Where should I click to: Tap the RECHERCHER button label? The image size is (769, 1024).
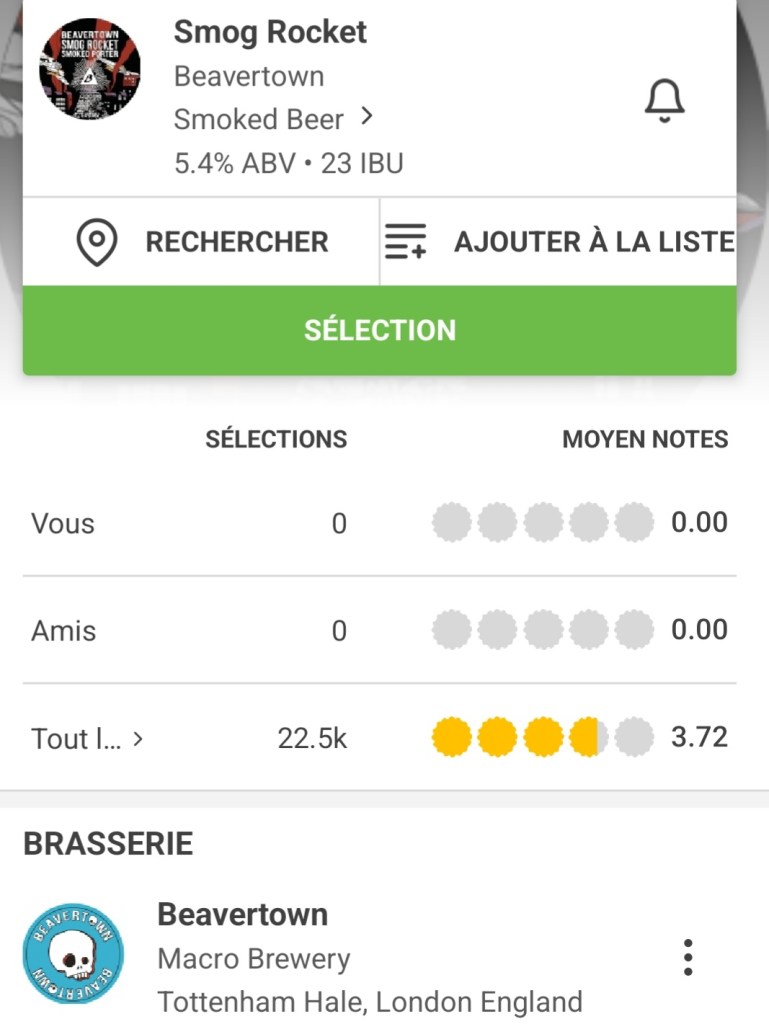[237, 242]
